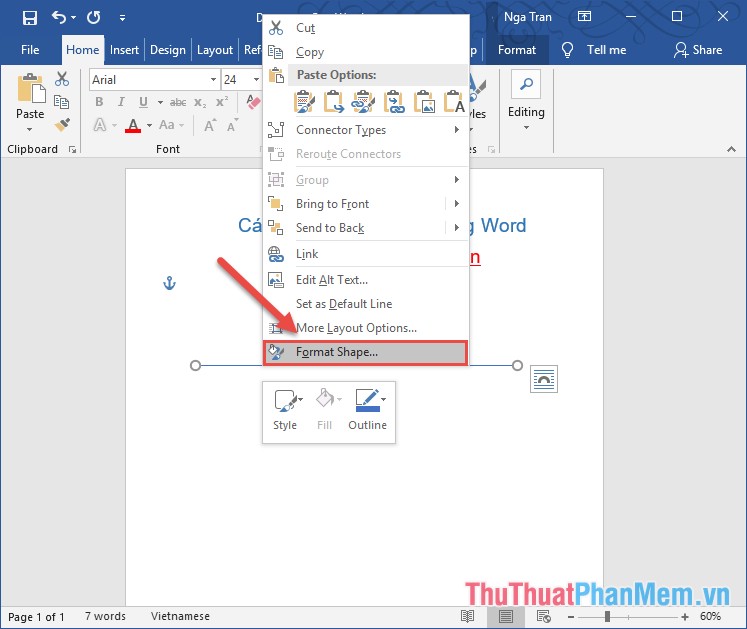
Task: Collapse the ribbon with the chevron
Action: [731, 150]
